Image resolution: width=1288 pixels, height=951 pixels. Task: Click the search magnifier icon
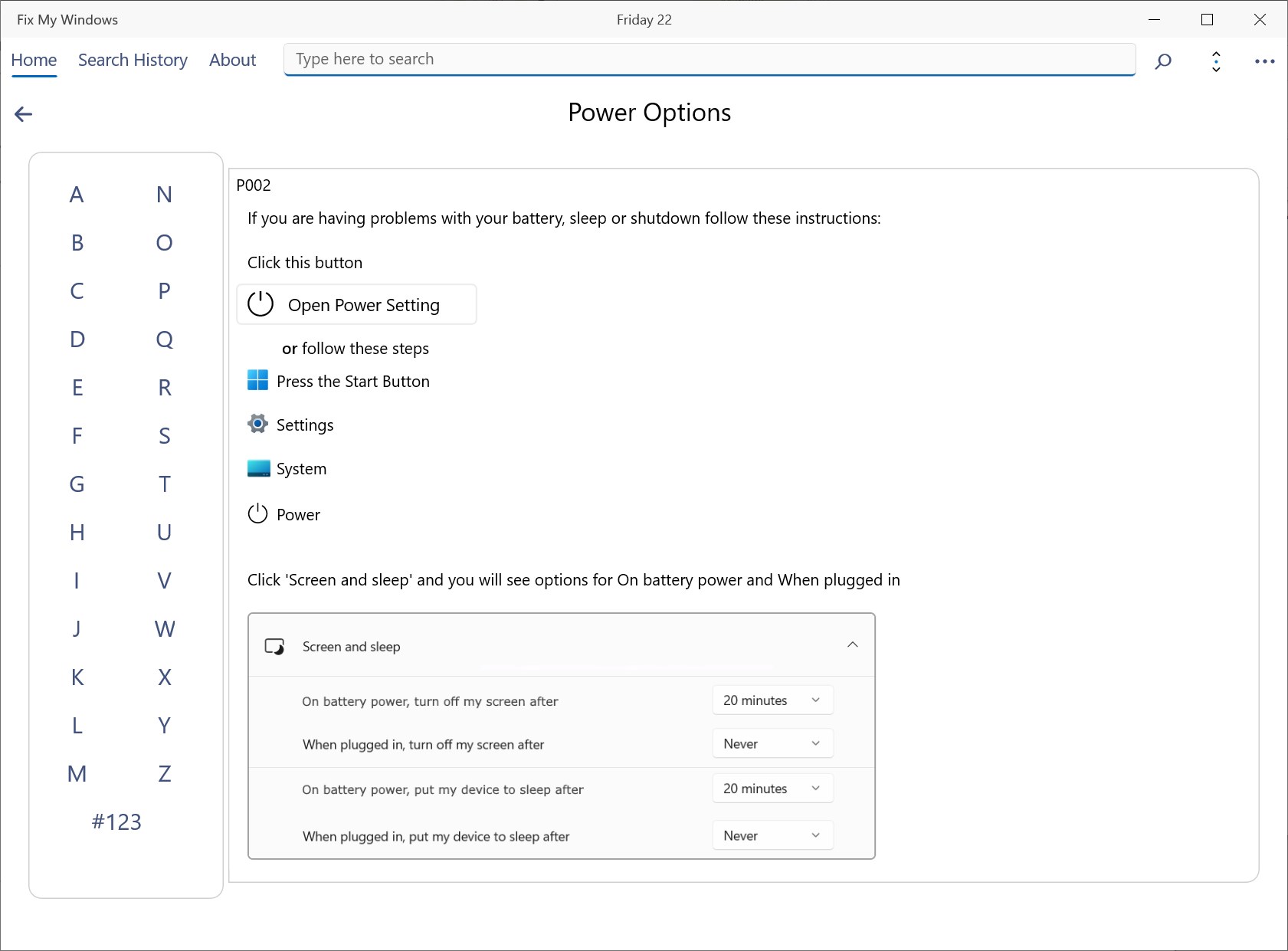click(1163, 61)
